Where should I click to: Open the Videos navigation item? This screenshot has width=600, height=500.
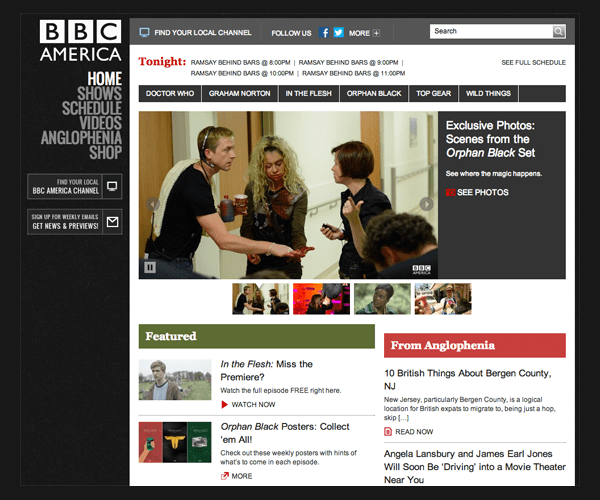(101, 123)
